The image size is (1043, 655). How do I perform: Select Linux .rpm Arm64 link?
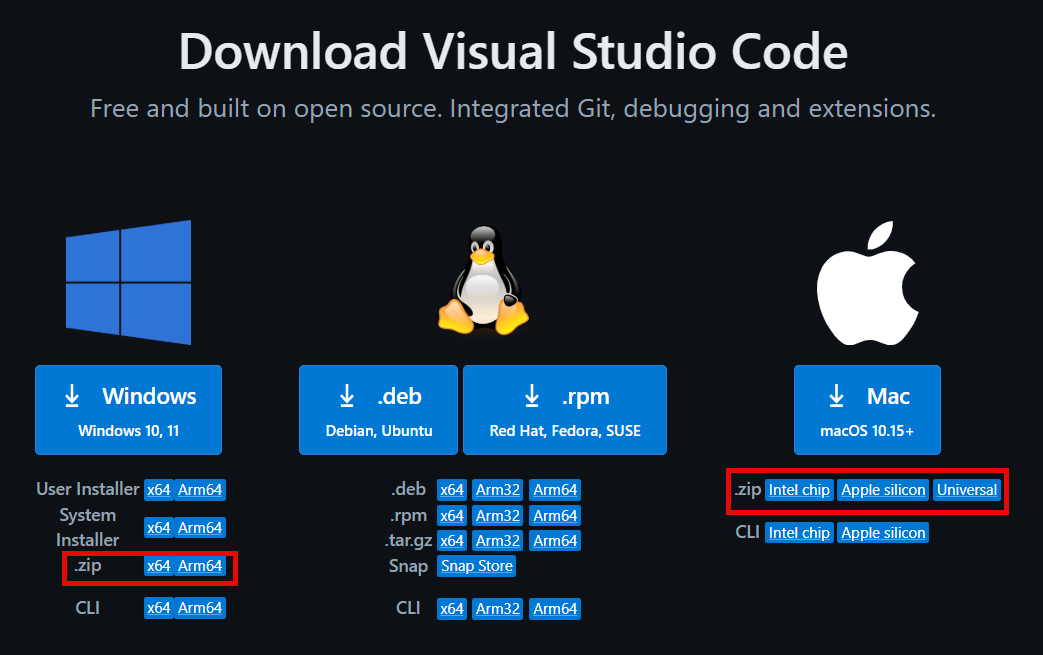click(555, 516)
